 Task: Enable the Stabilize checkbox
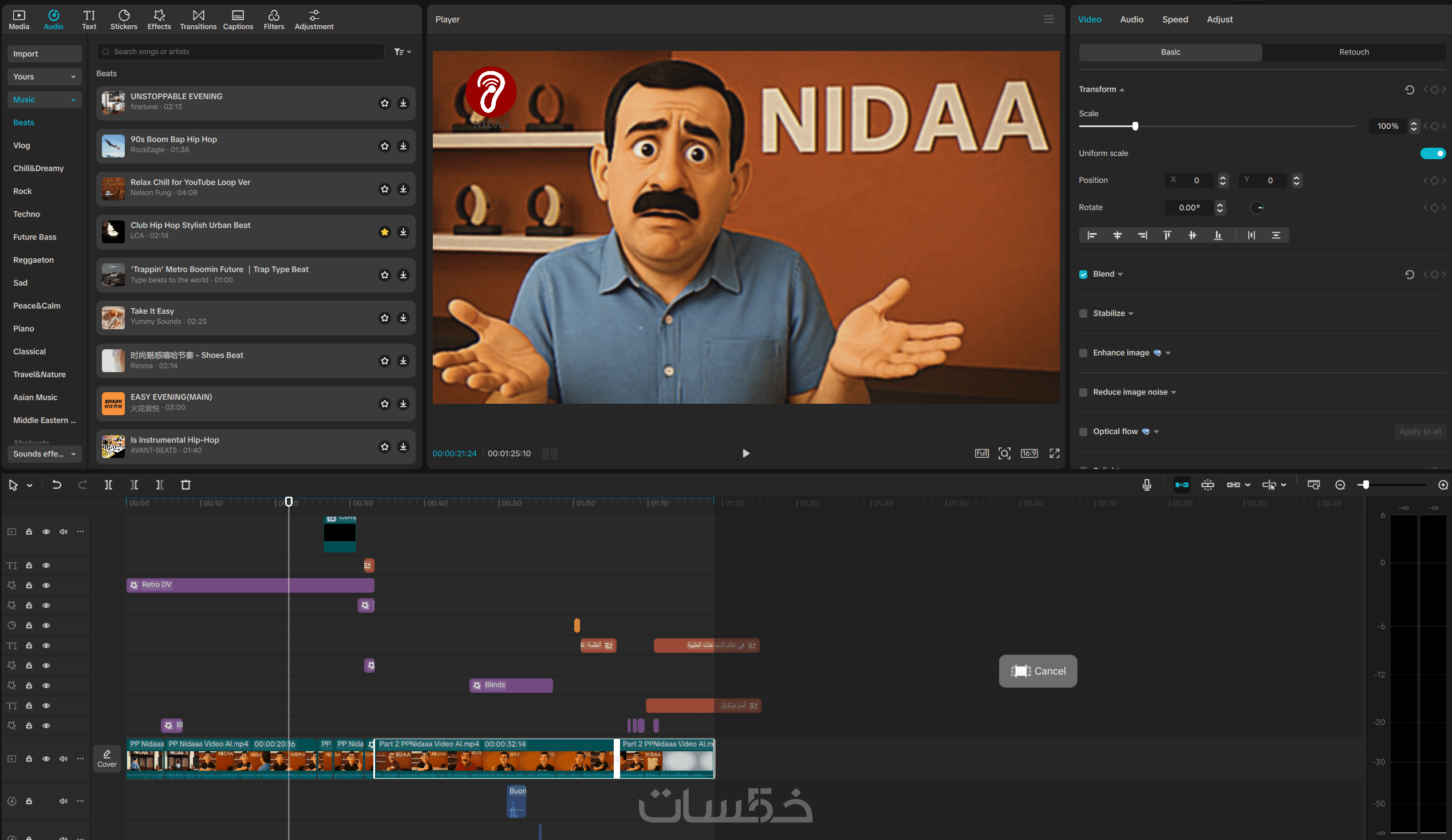(x=1083, y=313)
